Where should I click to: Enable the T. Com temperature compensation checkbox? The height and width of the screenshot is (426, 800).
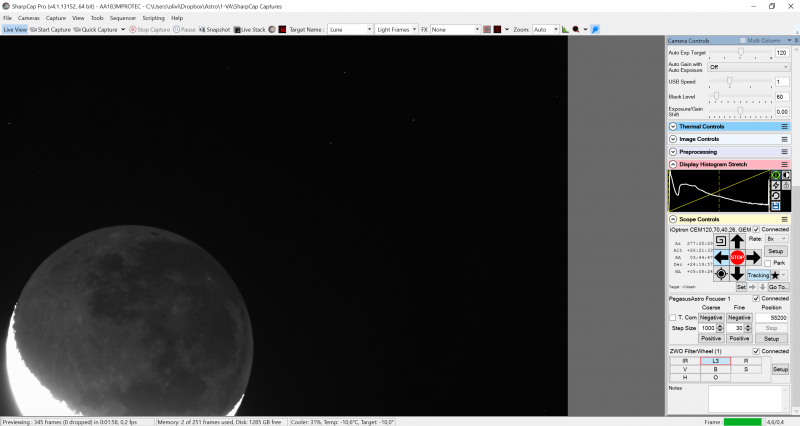[672, 317]
